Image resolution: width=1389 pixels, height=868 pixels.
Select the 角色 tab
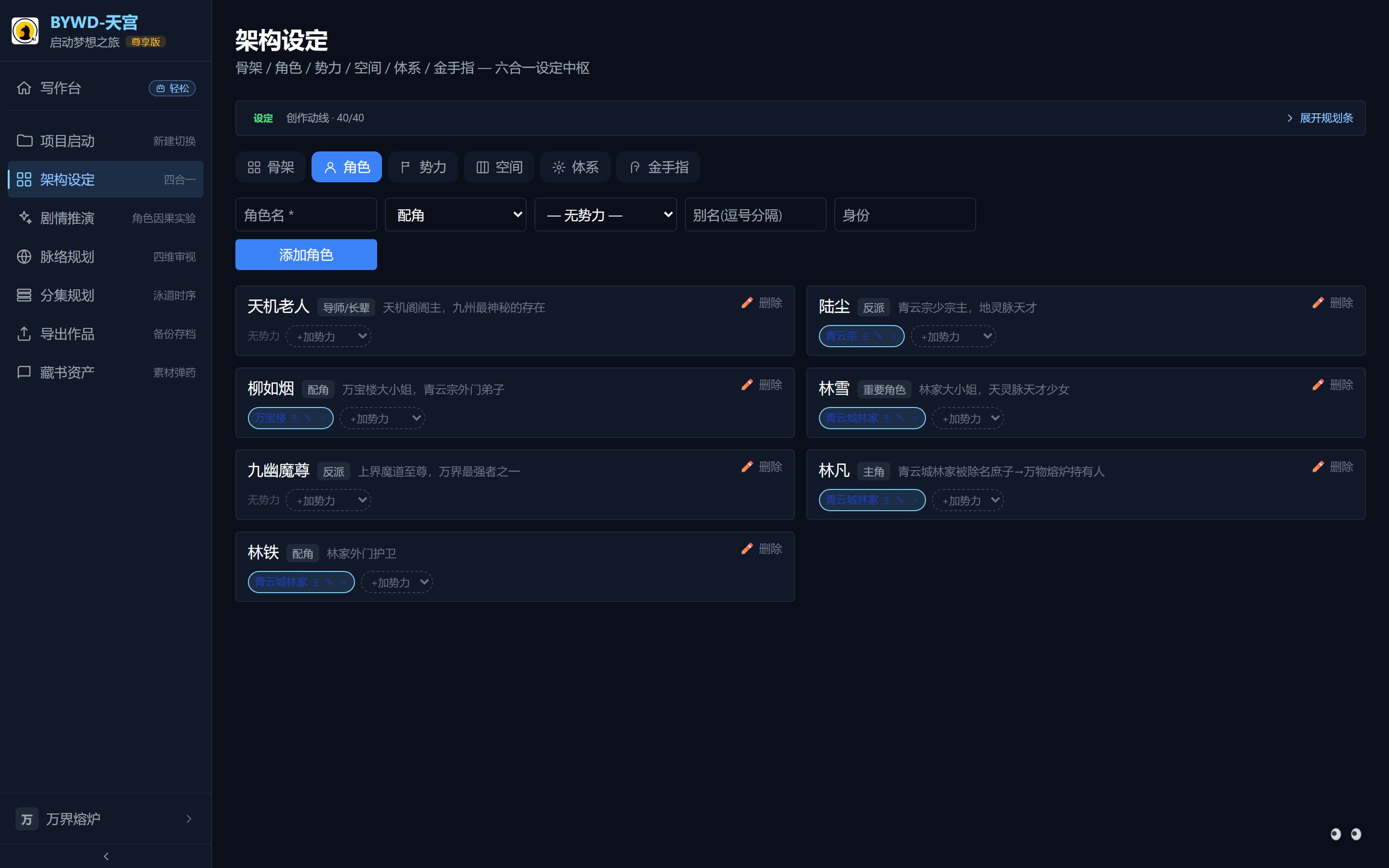pyautogui.click(x=347, y=167)
